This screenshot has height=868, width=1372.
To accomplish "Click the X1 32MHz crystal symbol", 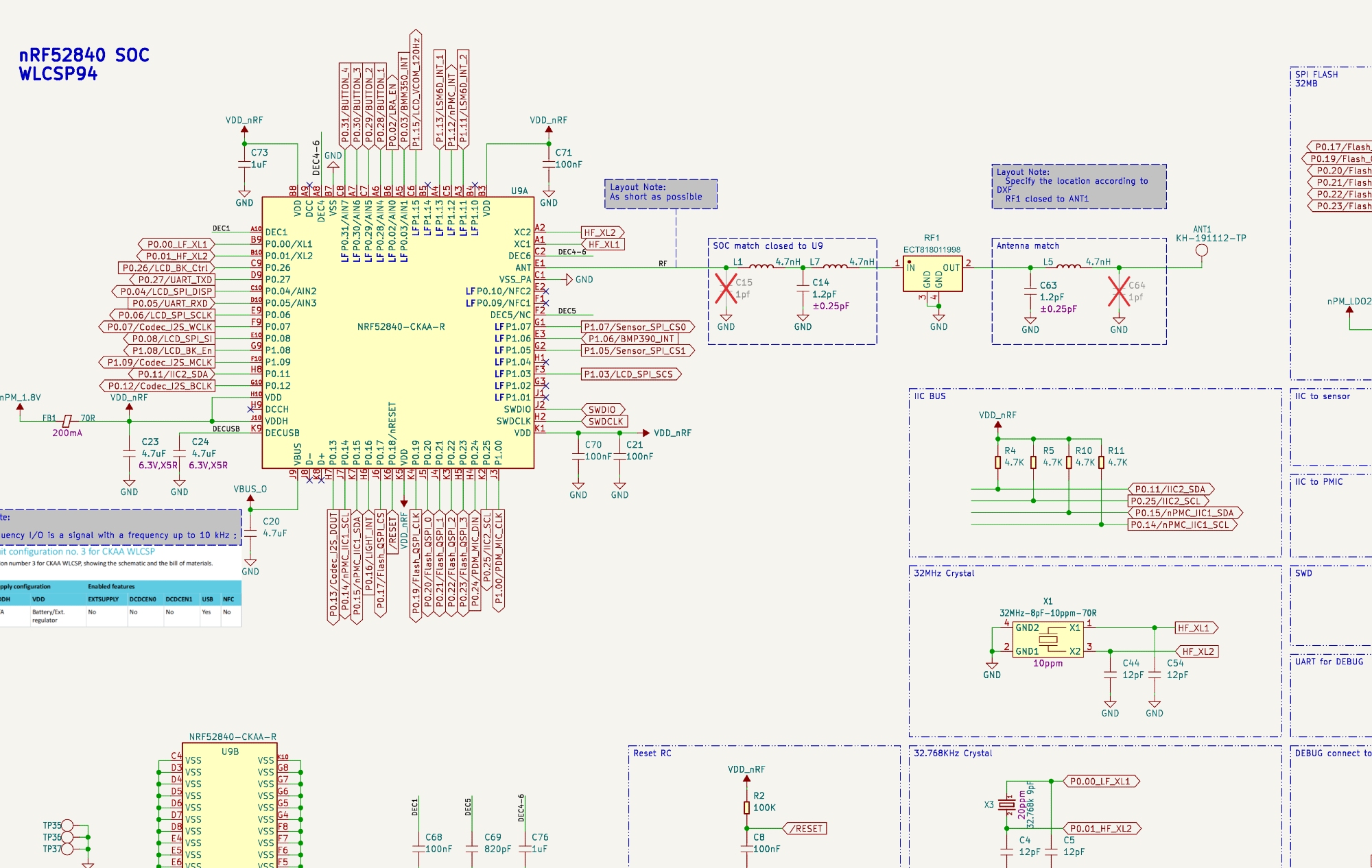I will 1048,640.
